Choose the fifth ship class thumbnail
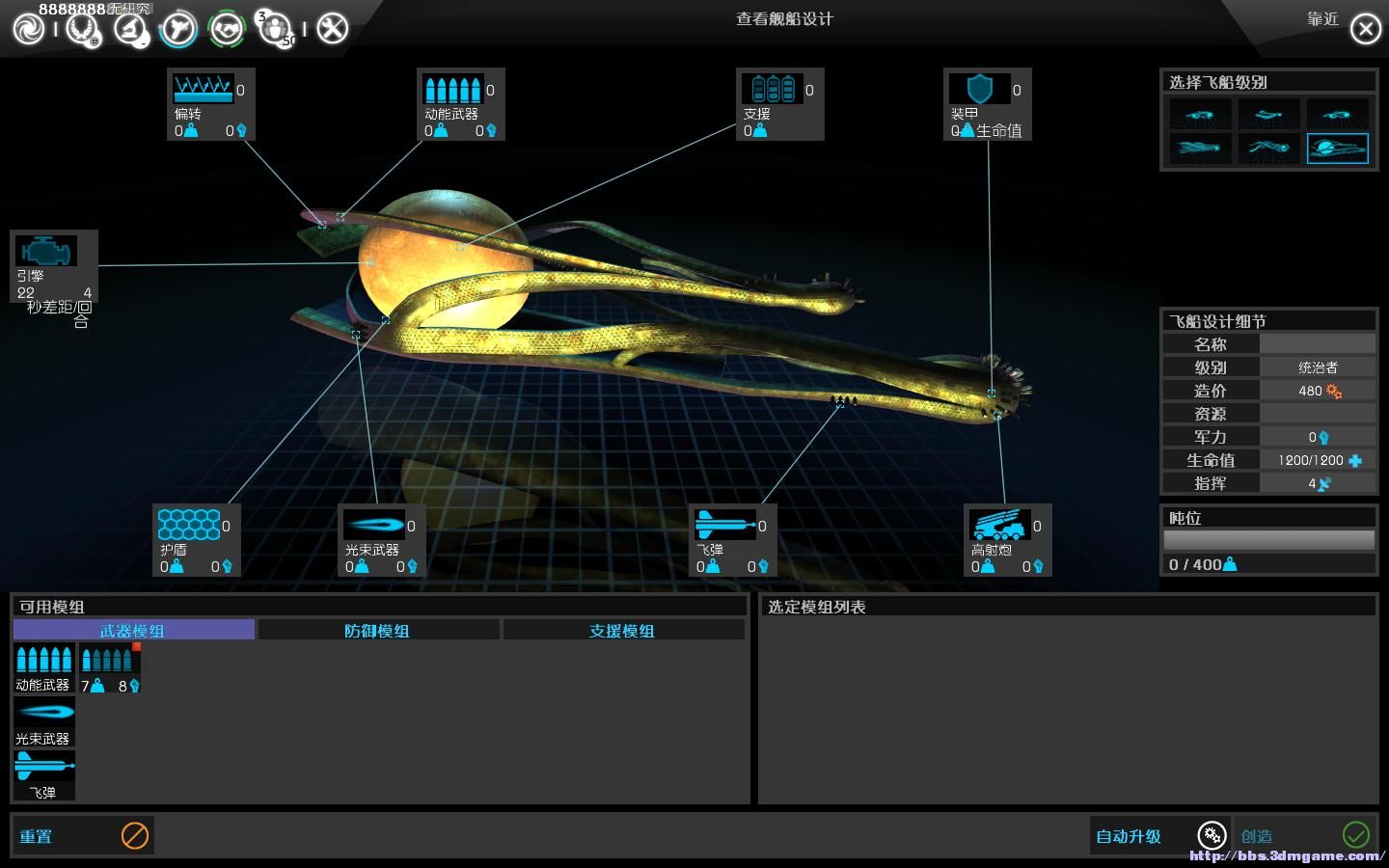The height and width of the screenshot is (868, 1389). coord(1268,149)
